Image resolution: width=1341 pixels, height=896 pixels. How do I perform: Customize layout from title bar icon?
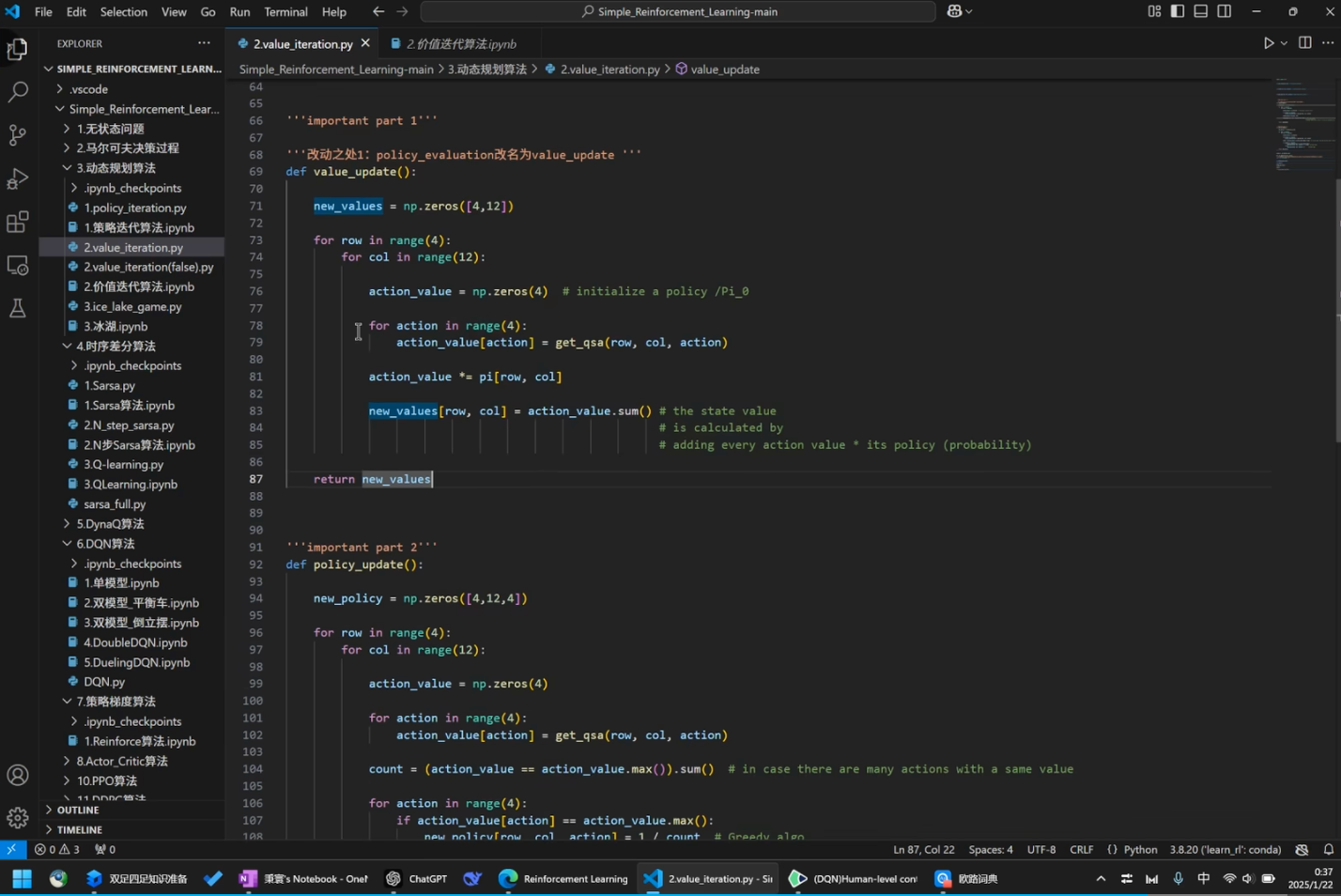[x=1154, y=11]
